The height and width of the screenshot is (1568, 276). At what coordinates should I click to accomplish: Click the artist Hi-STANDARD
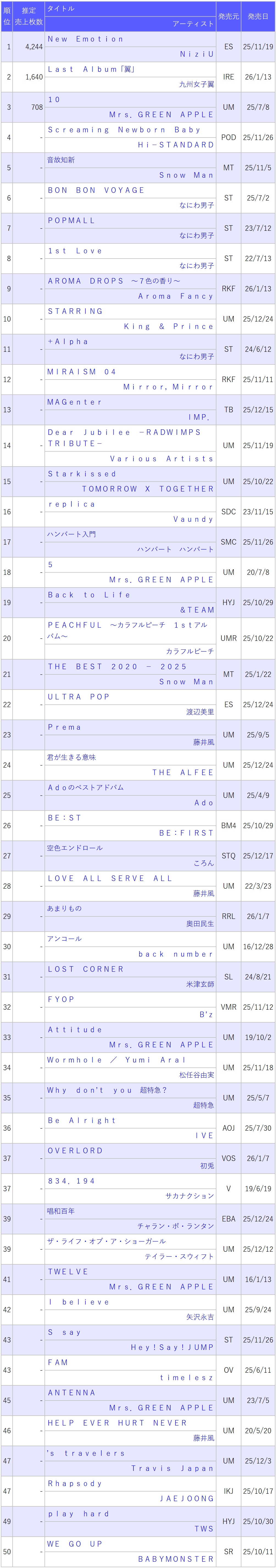click(176, 145)
